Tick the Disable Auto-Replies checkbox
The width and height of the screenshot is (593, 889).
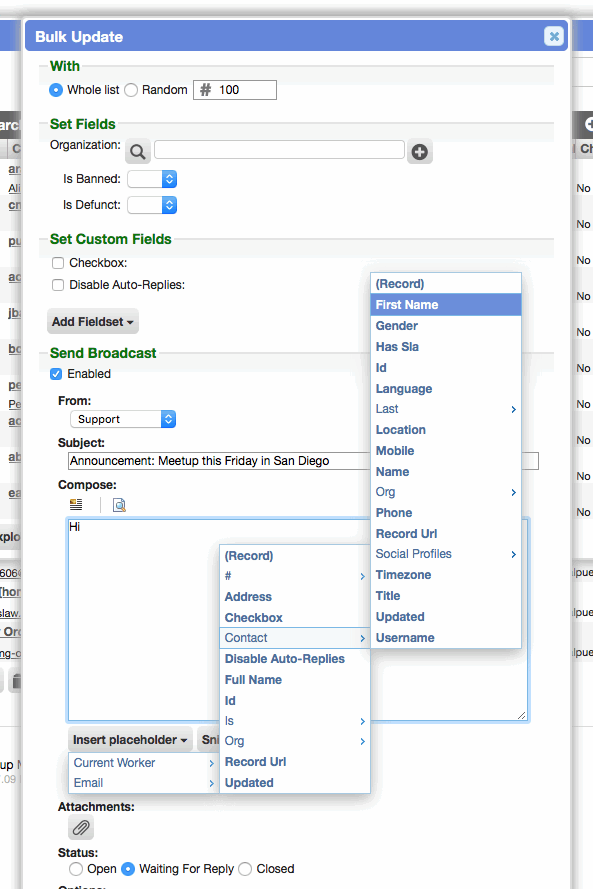point(58,285)
